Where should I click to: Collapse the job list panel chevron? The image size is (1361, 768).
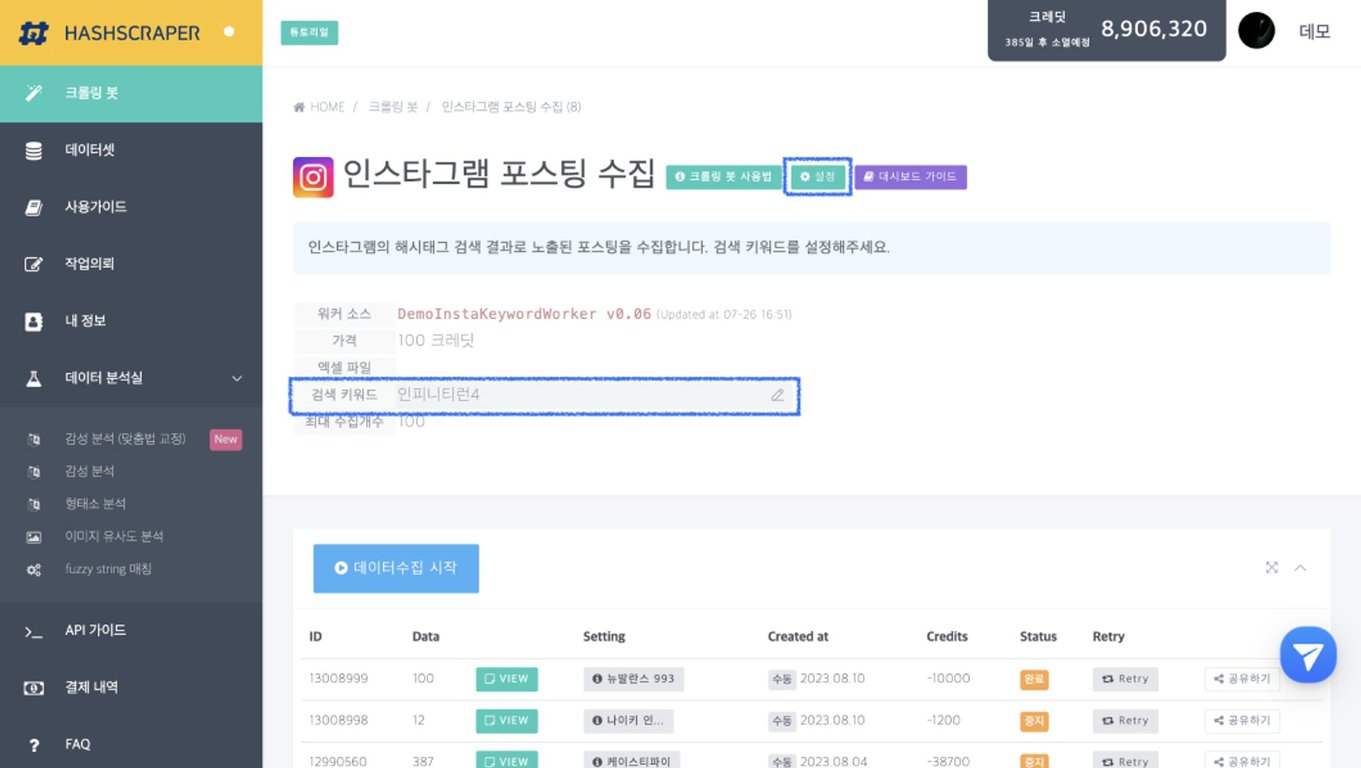tap(1300, 568)
